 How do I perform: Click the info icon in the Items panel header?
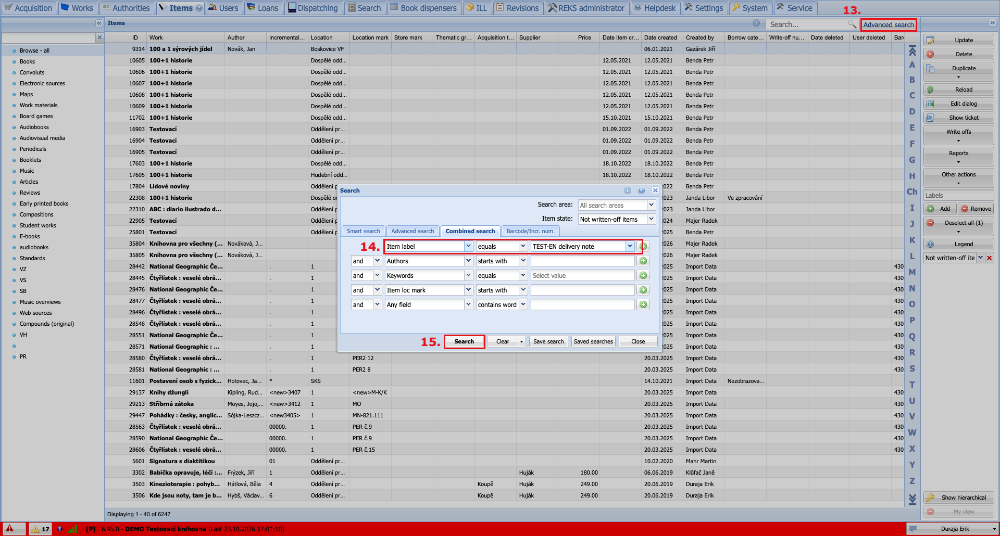(x=756, y=23)
